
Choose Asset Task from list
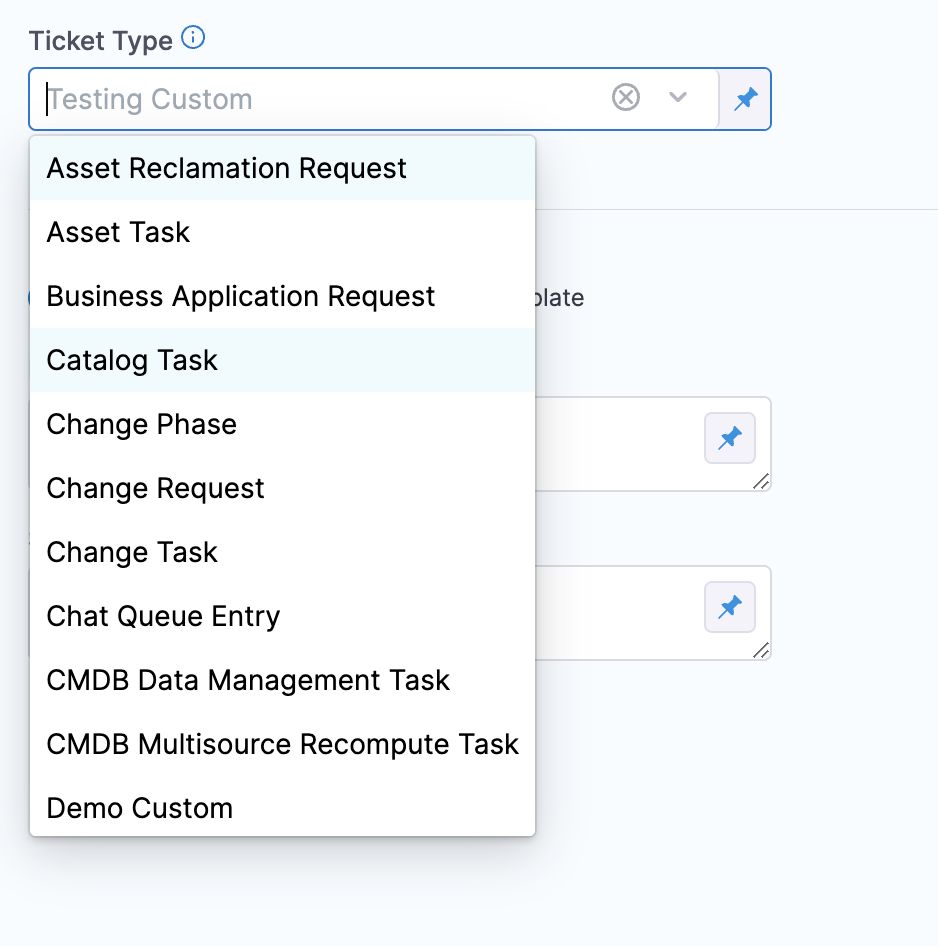pos(119,232)
